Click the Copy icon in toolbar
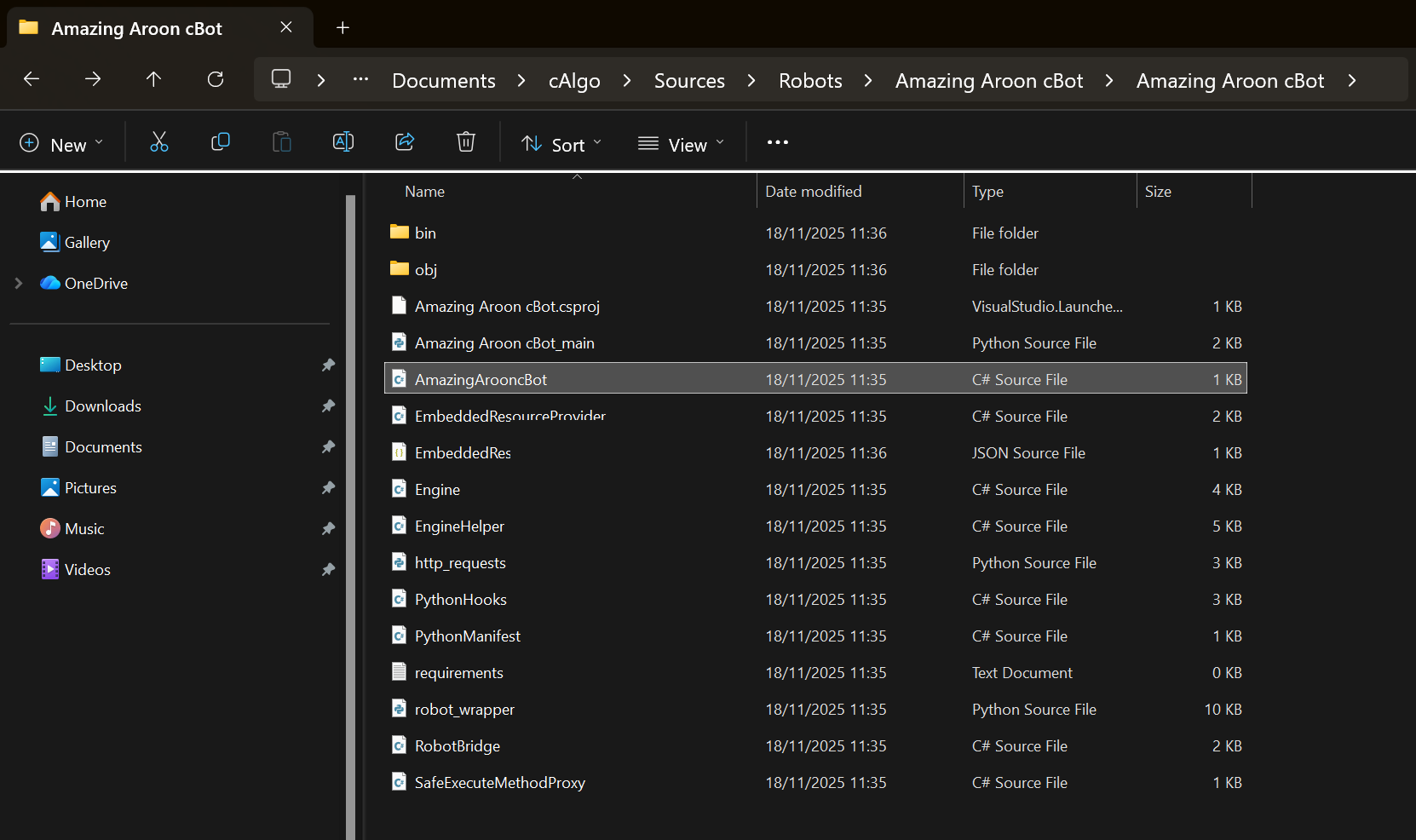This screenshot has height=840, width=1416. [x=221, y=142]
